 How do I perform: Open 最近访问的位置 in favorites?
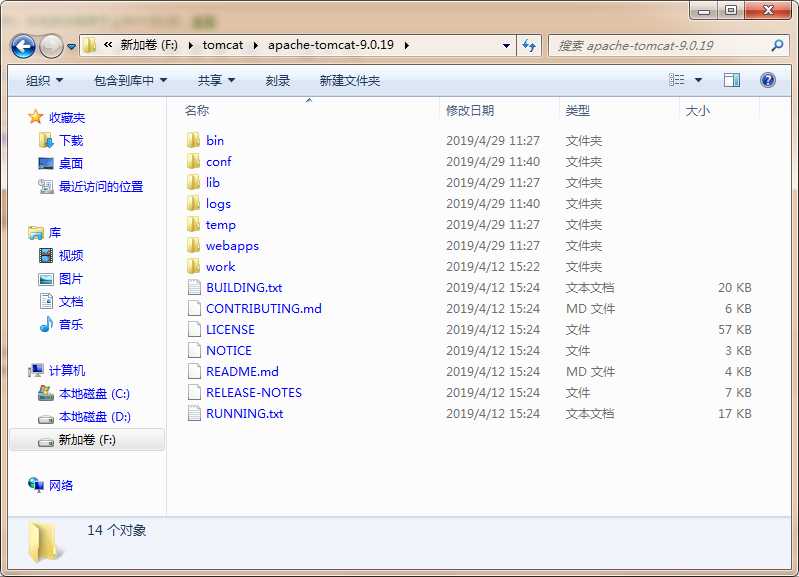point(101,187)
